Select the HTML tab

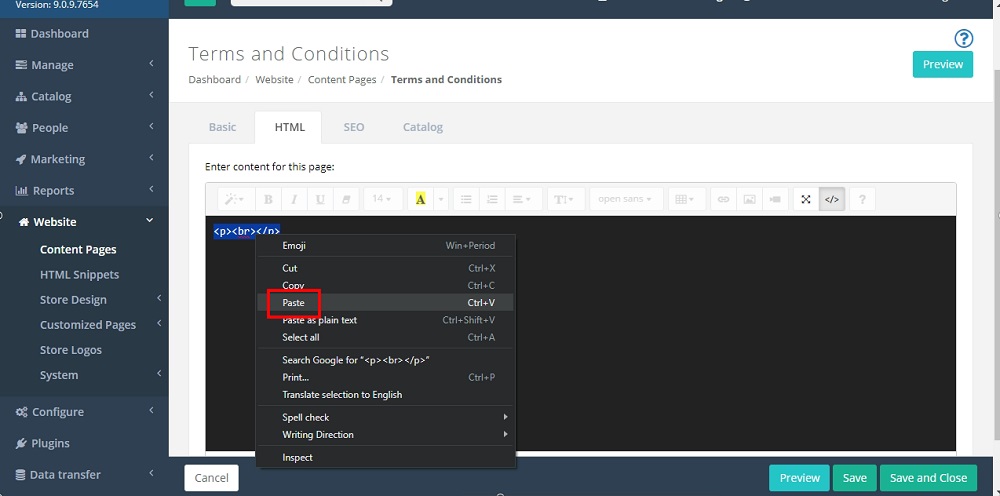click(x=290, y=127)
